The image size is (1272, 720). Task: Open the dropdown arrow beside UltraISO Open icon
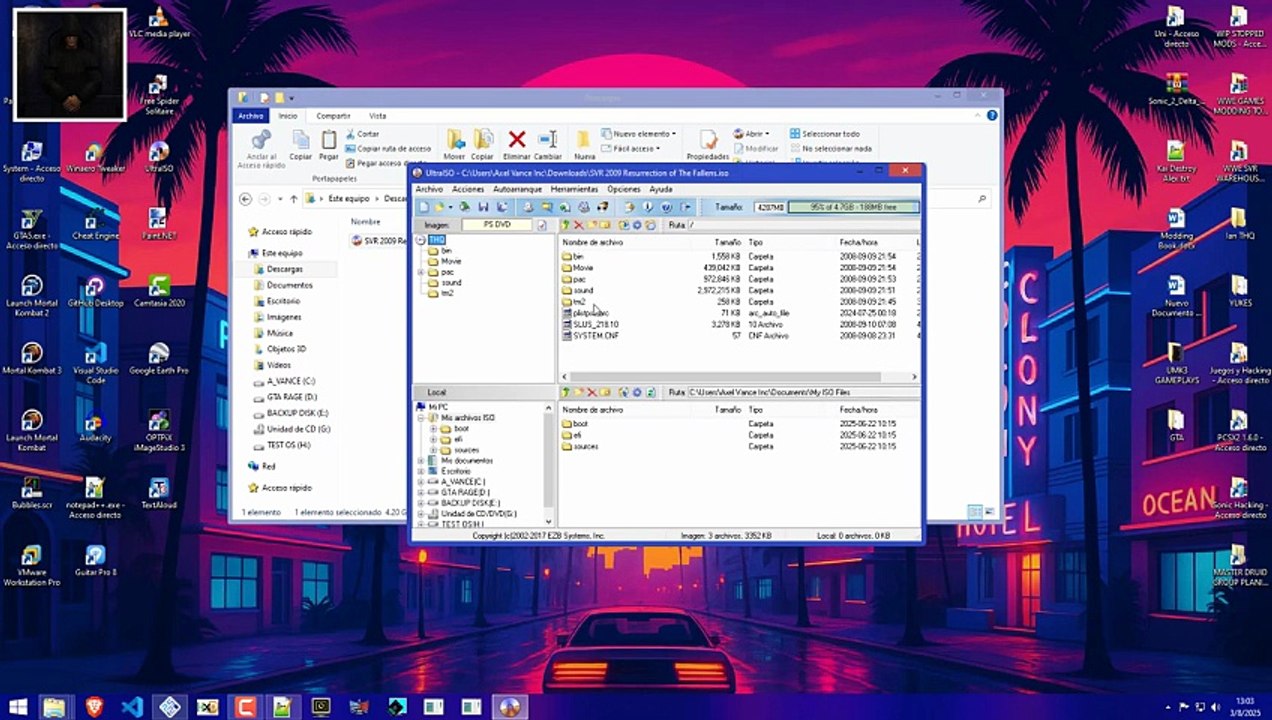tap(450, 207)
